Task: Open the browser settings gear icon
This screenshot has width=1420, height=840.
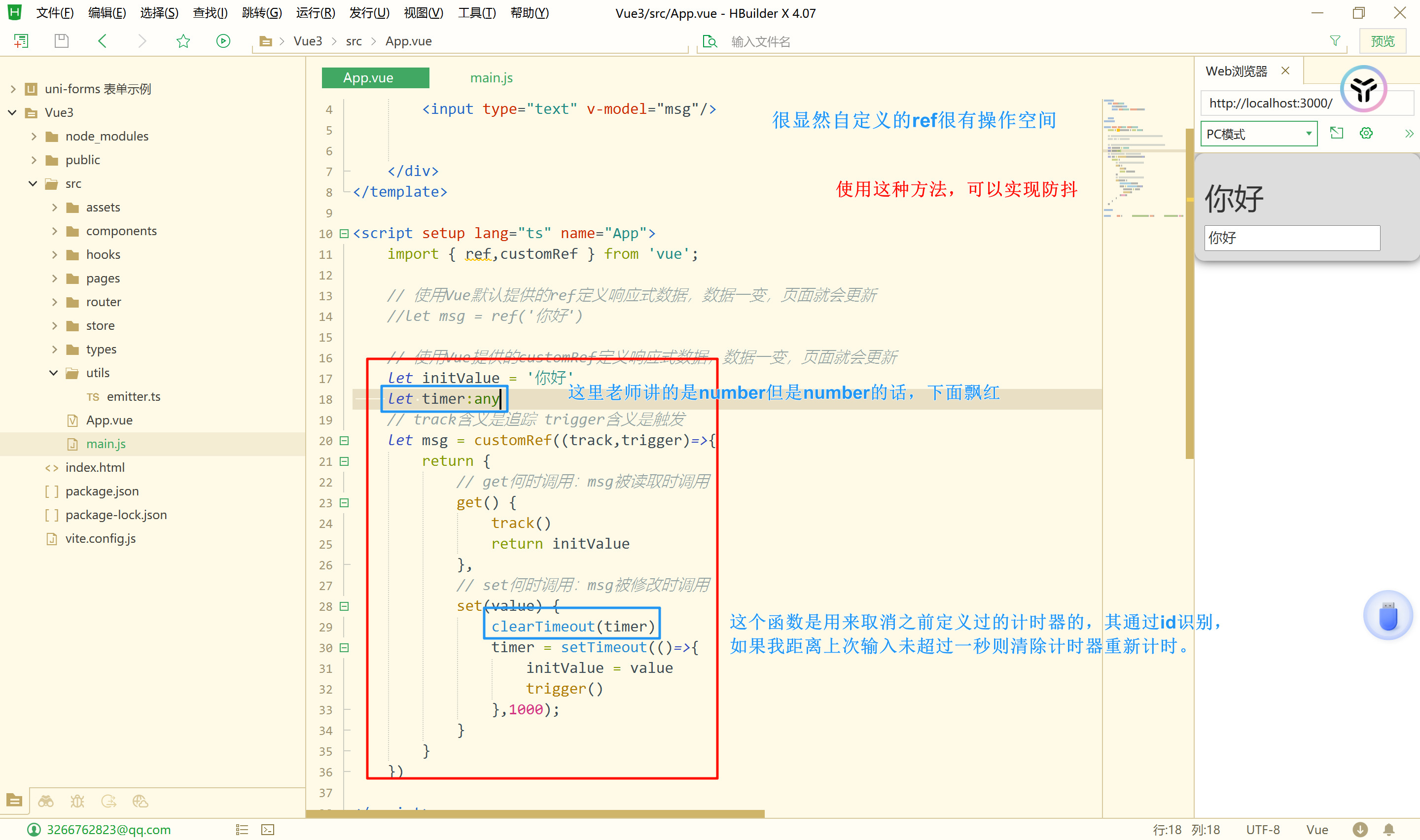Action: click(x=1366, y=134)
